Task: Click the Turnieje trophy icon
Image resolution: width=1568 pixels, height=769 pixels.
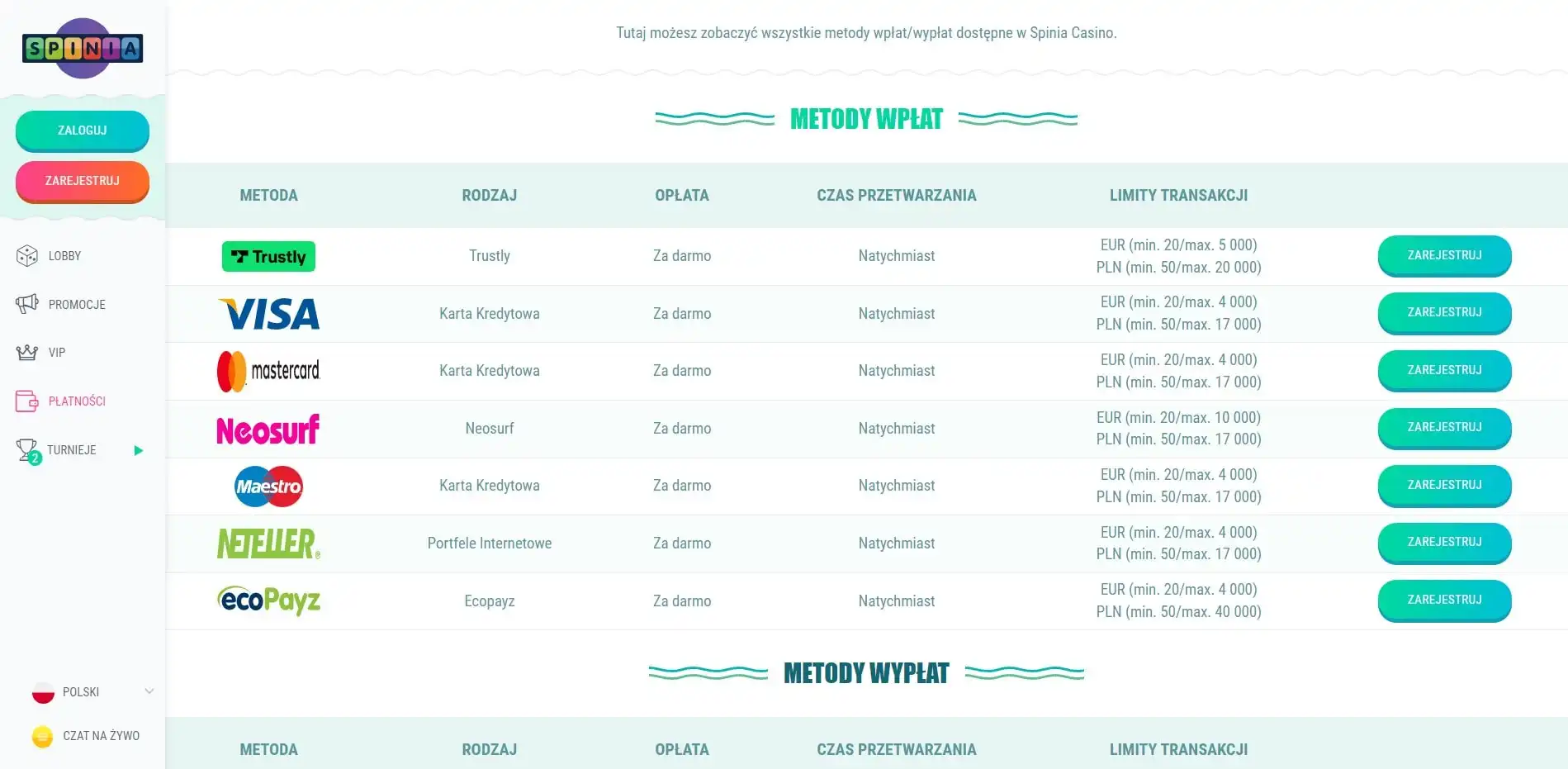Action: point(27,450)
